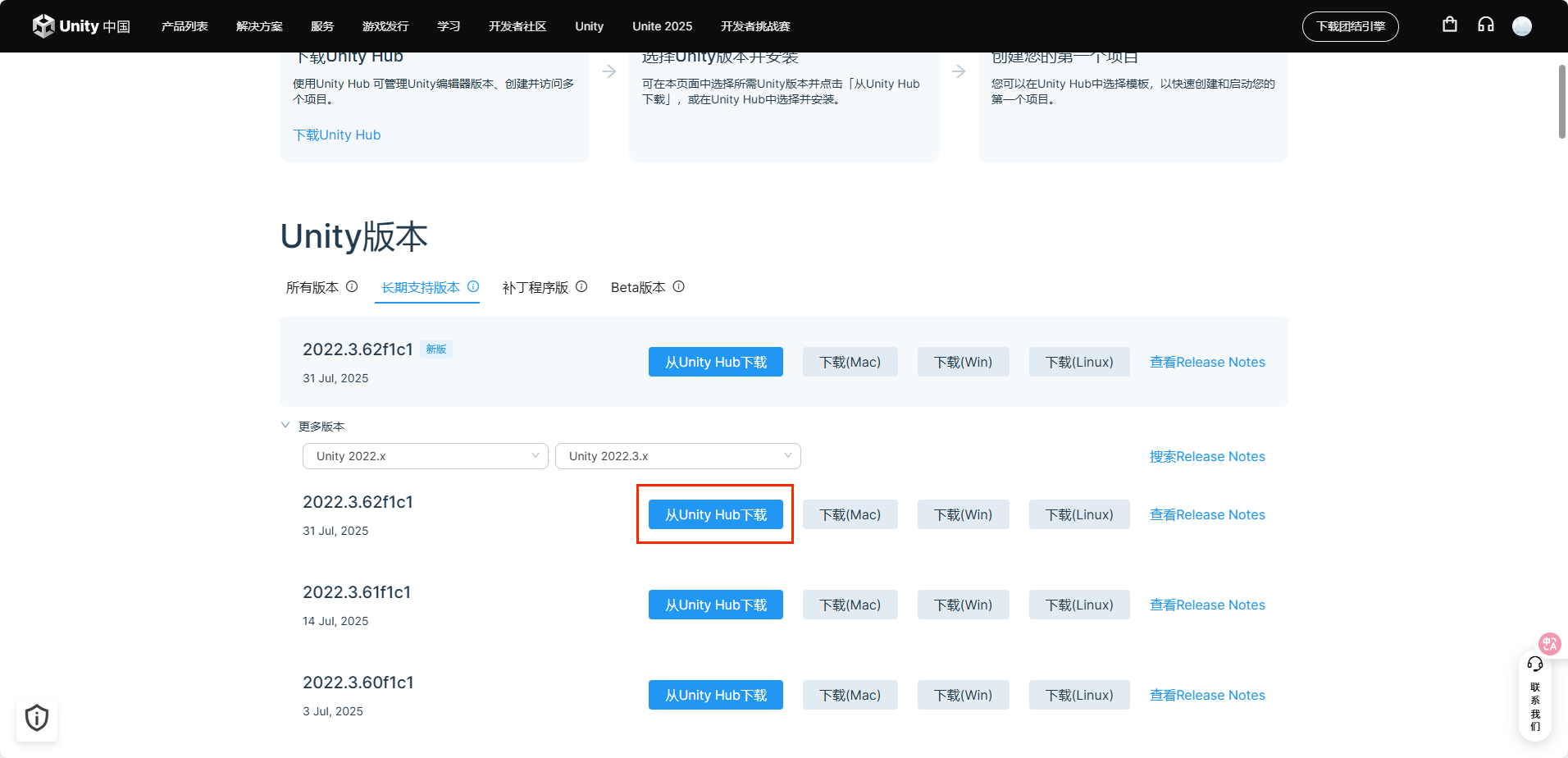Image resolution: width=1568 pixels, height=758 pixels.
Task: Click 下载团结引擎 button
Action: (1350, 26)
